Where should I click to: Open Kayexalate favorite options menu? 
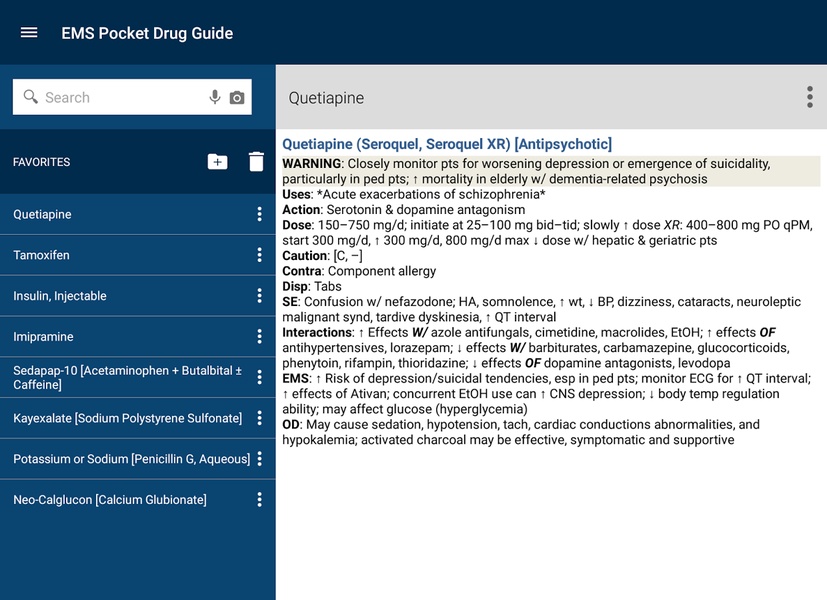tap(259, 418)
